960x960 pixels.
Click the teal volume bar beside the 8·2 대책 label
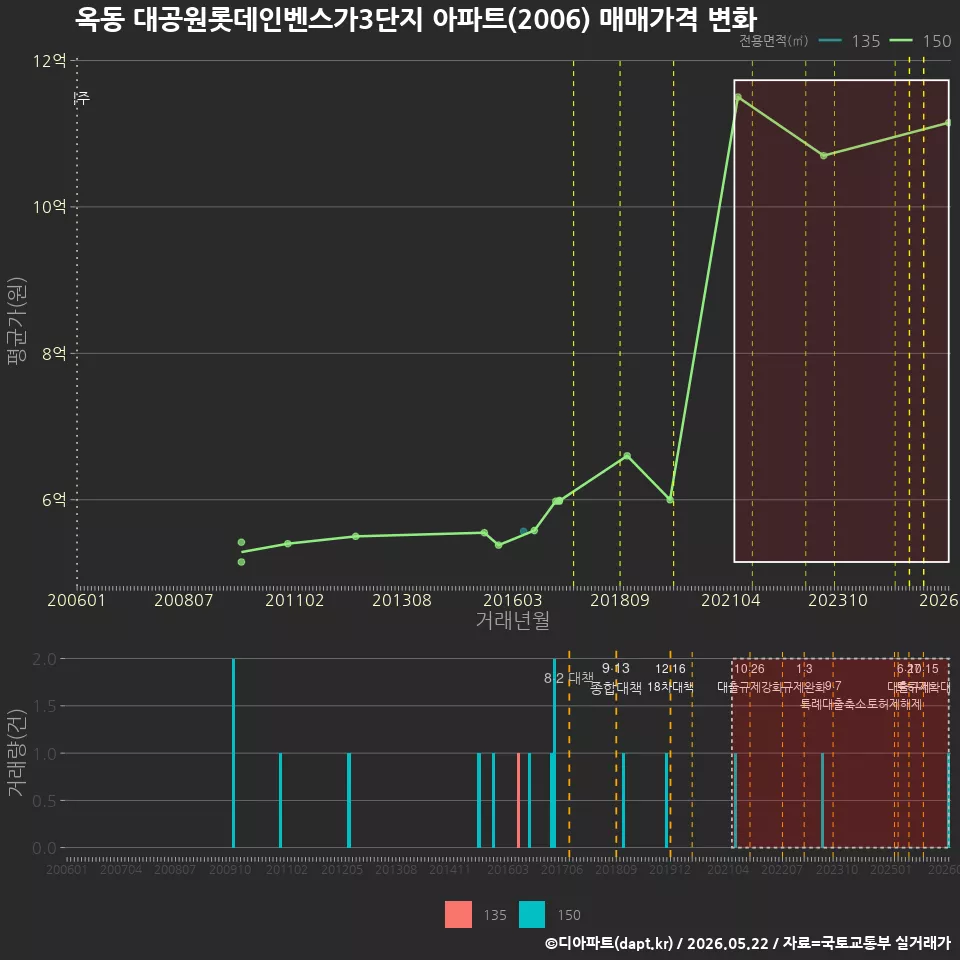click(x=554, y=753)
